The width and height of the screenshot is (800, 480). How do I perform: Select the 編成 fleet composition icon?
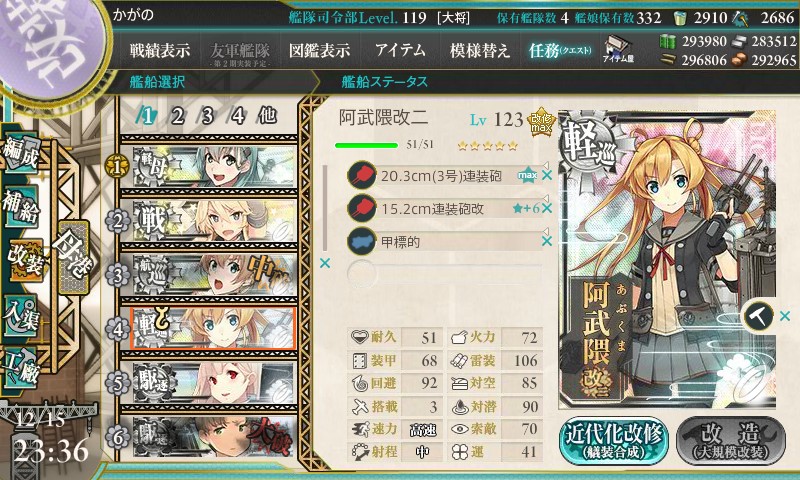tap(21, 154)
